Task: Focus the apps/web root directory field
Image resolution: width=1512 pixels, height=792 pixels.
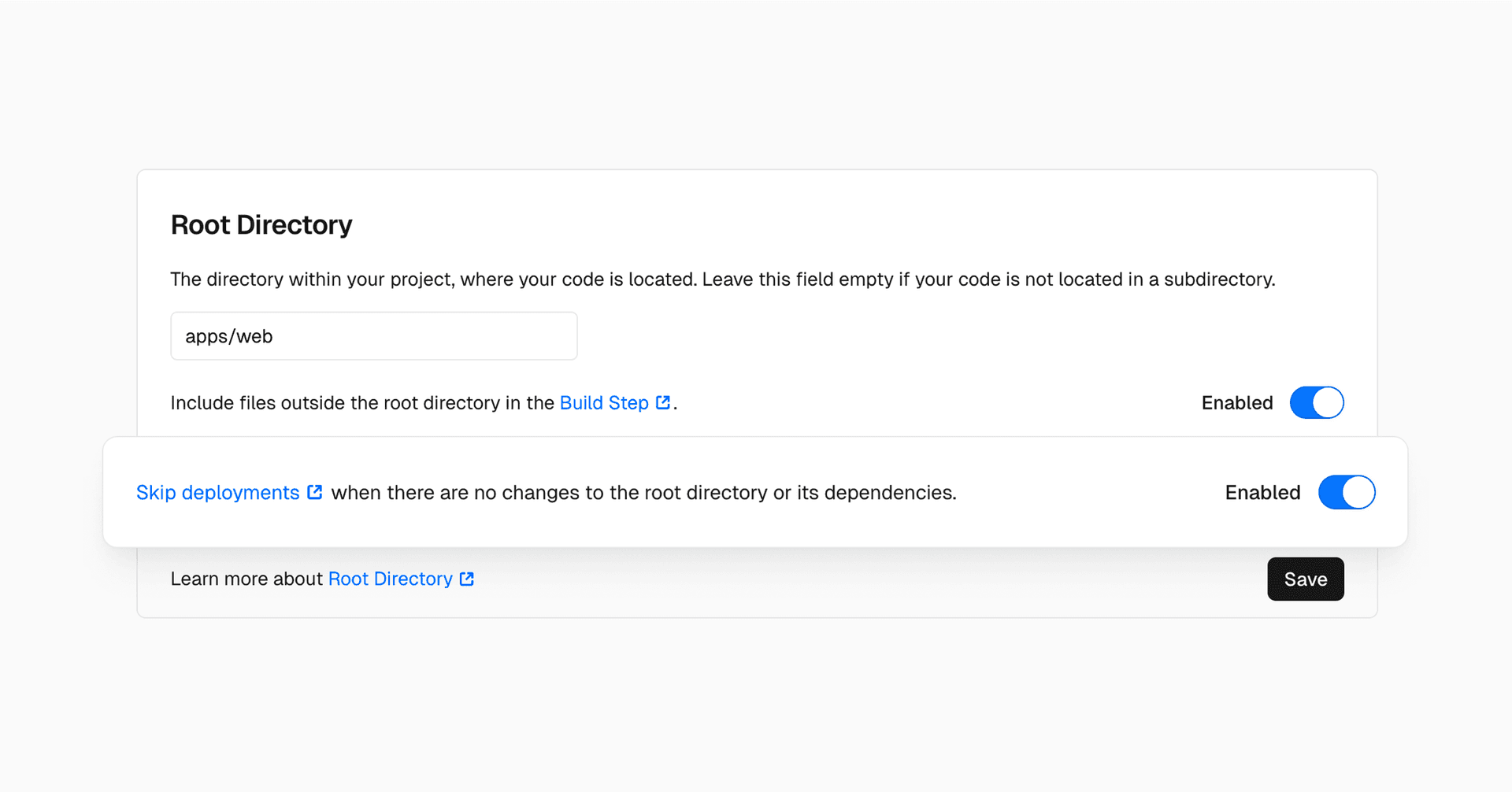Action: click(373, 336)
